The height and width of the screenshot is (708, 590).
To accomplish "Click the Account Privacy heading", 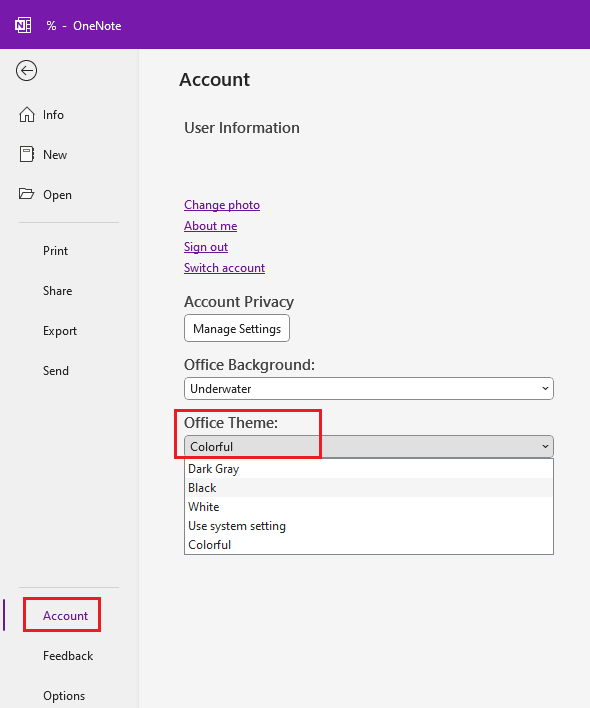I will [x=239, y=302].
